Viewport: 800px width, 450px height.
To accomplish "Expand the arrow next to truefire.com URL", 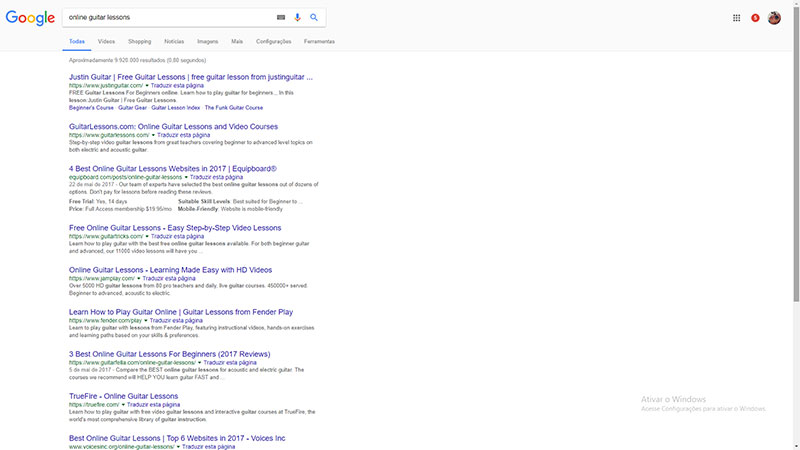I will 123,405.
